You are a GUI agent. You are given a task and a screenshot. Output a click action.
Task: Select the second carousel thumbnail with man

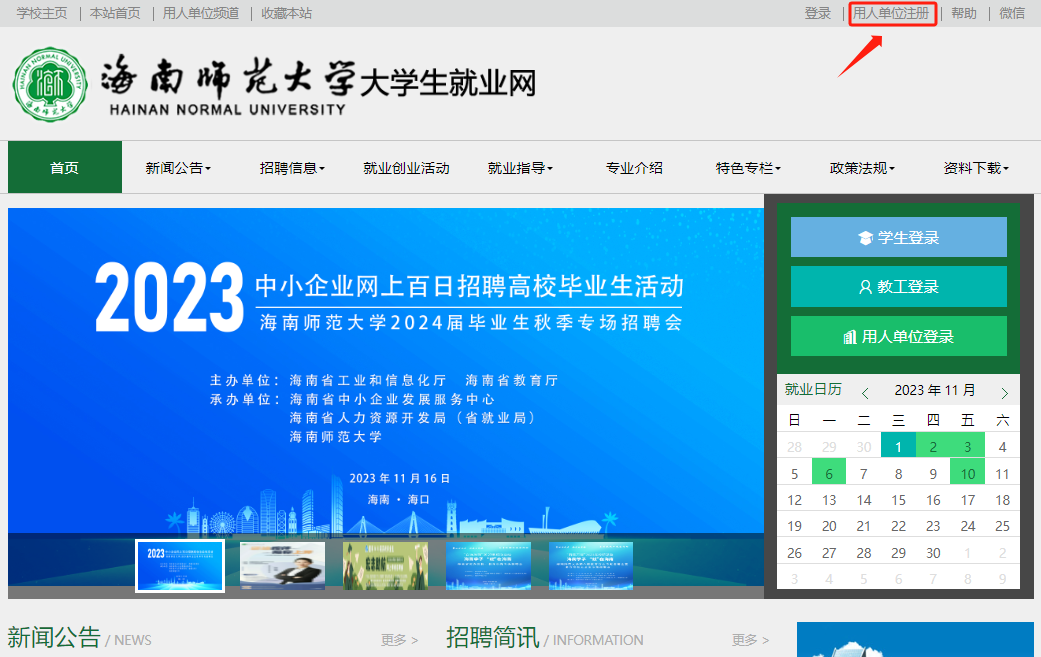(282, 566)
